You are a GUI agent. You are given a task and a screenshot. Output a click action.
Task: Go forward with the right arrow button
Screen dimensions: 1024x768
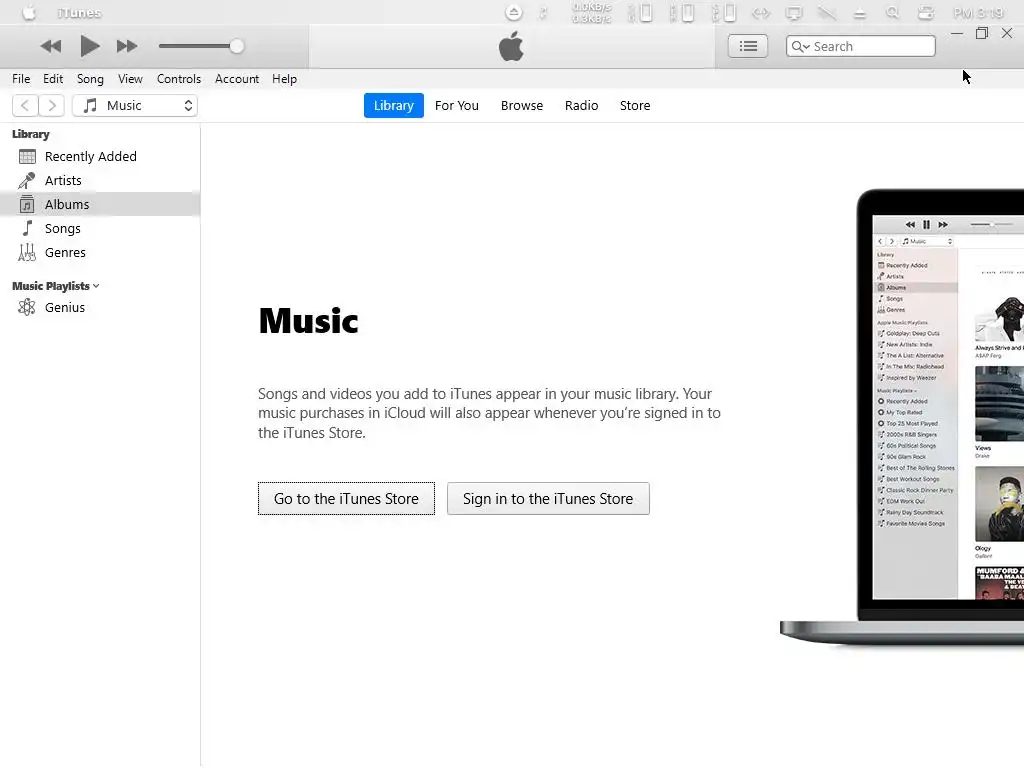click(52, 105)
